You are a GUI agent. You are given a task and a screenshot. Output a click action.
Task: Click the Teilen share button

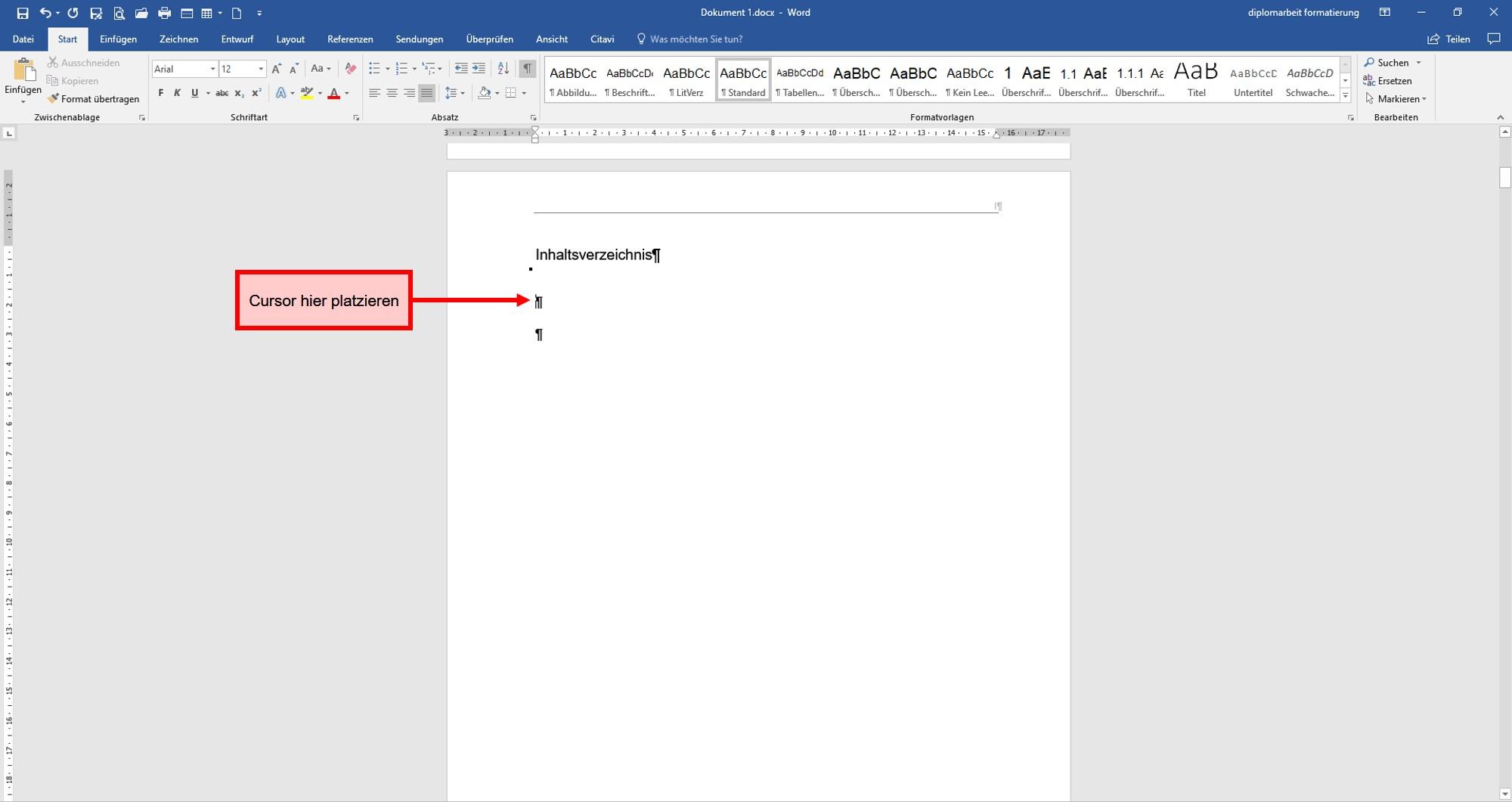point(1448,39)
